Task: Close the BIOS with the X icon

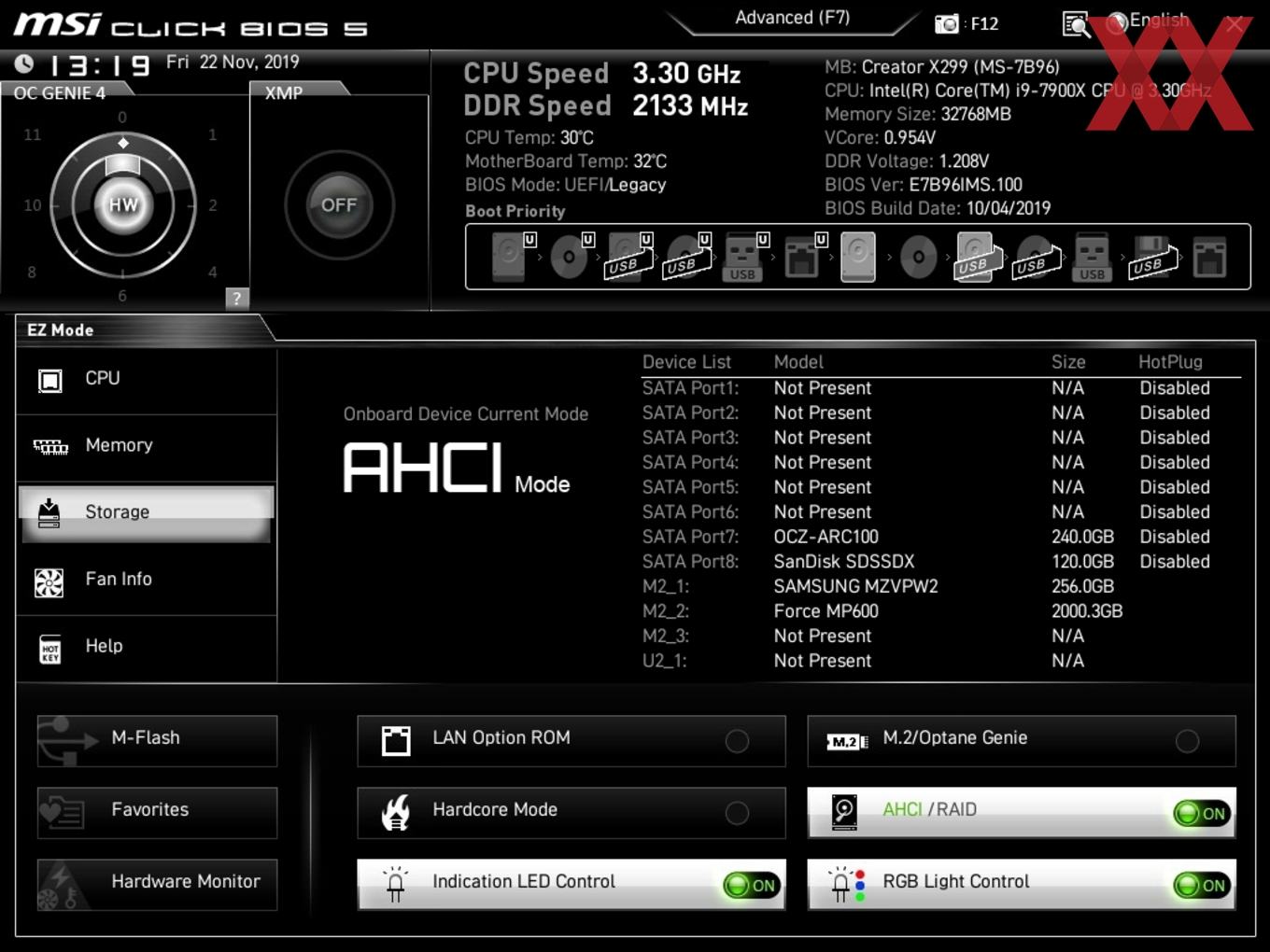Action: pos(1235,24)
